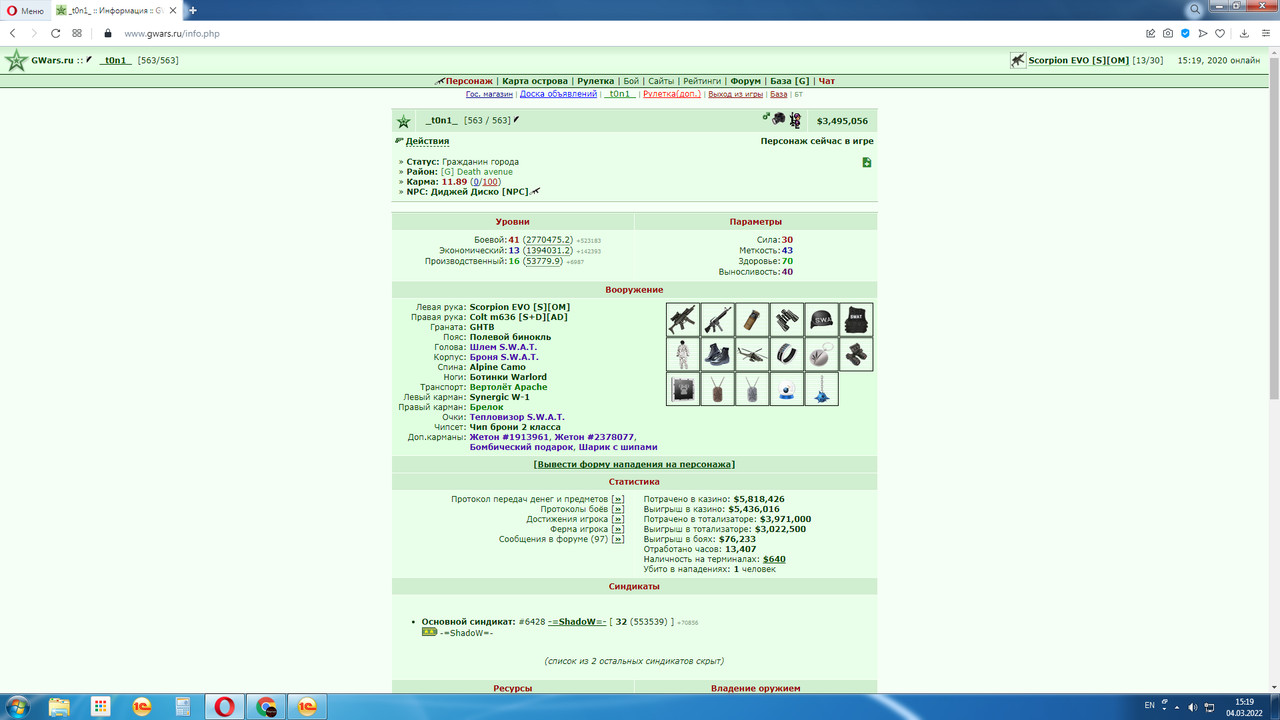This screenshot has width=1280, height=720.
Task: Click the S.W.A.T. armor vest thumbnail
Action: [x=856, y=320]
